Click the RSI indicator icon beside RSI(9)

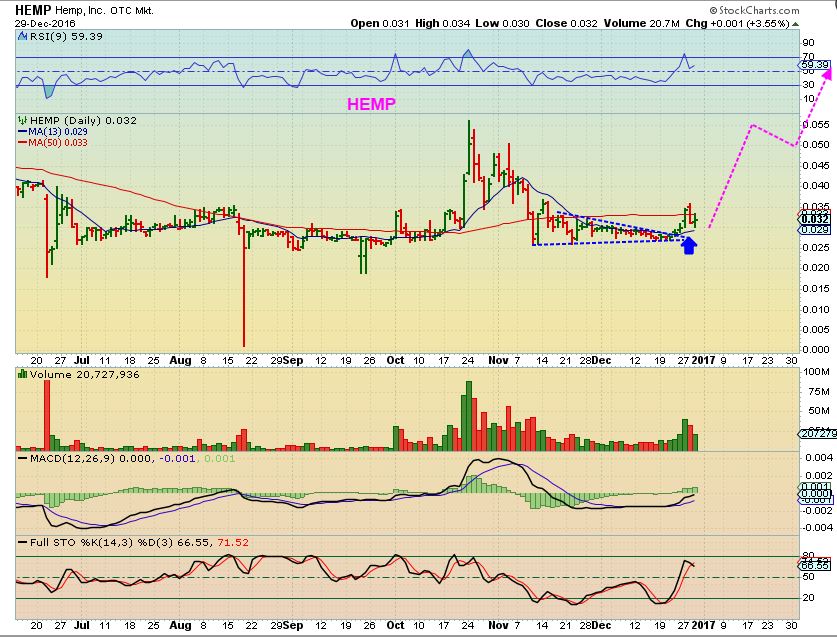[x=22, y=36]
